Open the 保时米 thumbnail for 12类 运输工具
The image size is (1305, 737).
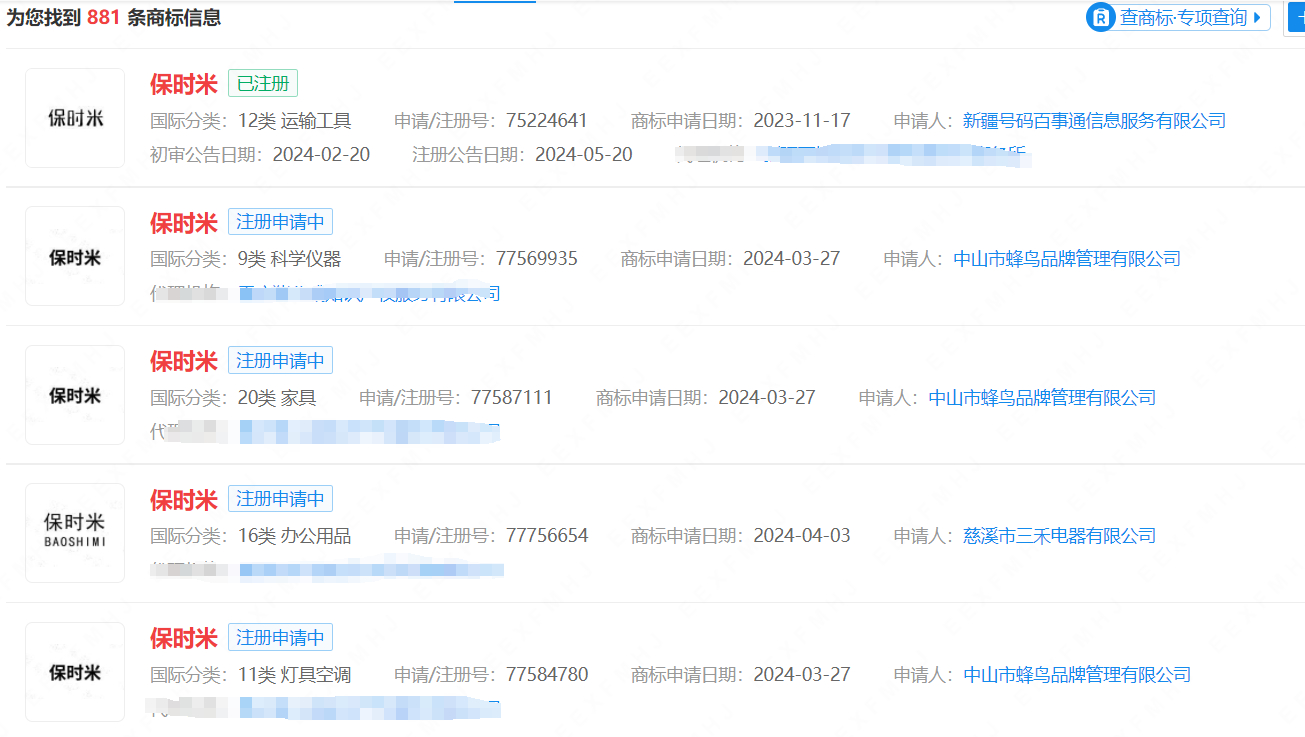click(75, 118)
